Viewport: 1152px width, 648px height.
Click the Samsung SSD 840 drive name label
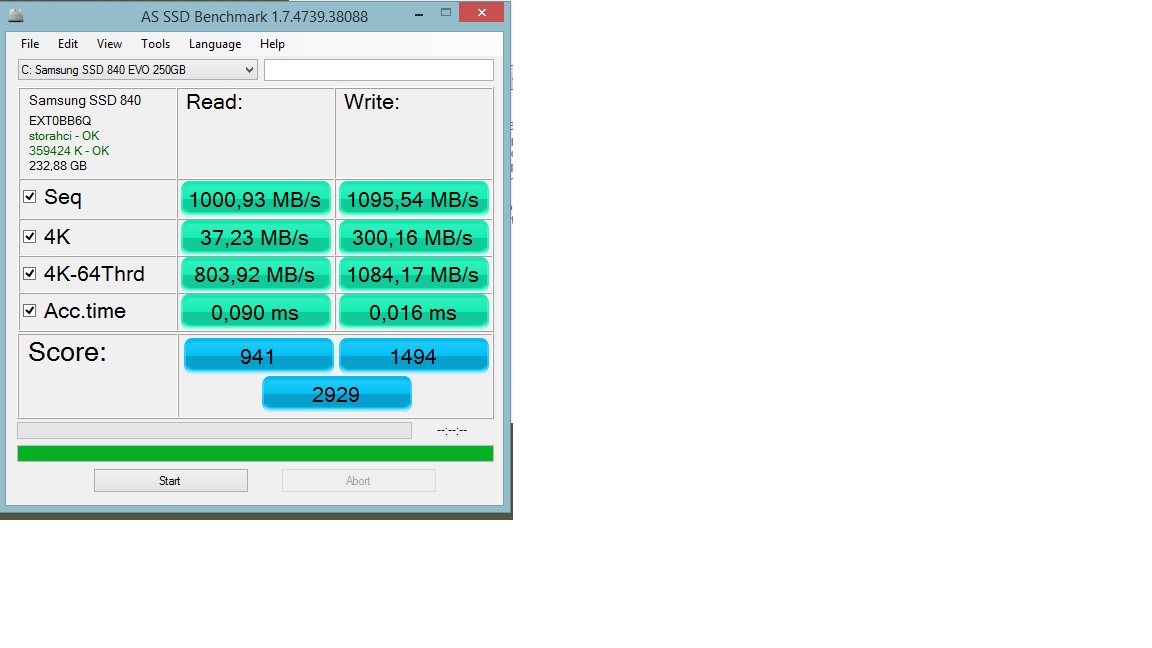85,101
